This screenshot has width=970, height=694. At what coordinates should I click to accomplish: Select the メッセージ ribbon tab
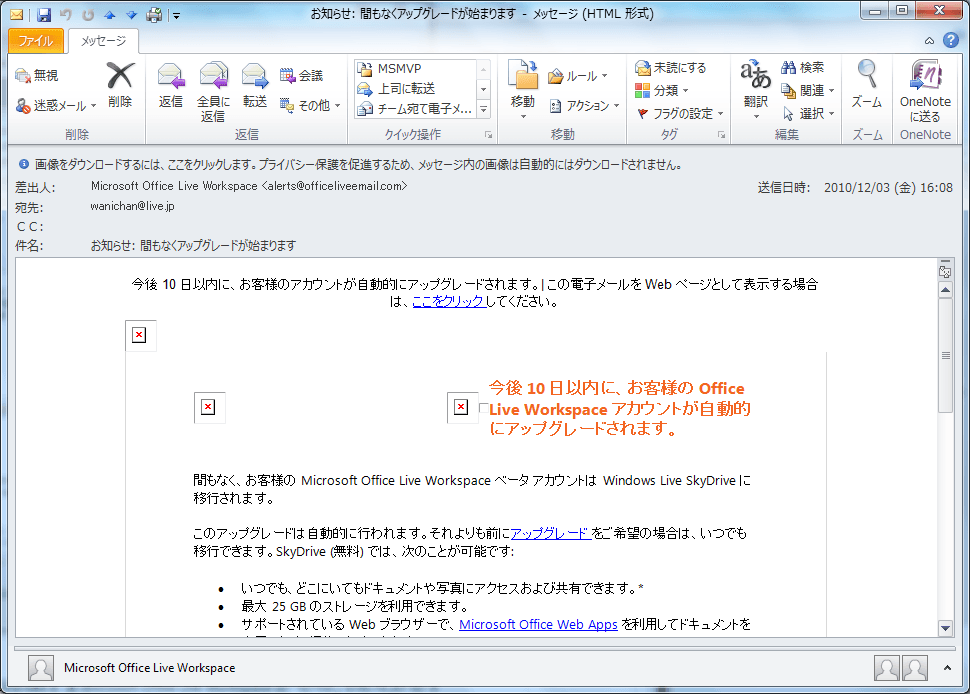tap(103, 41)
